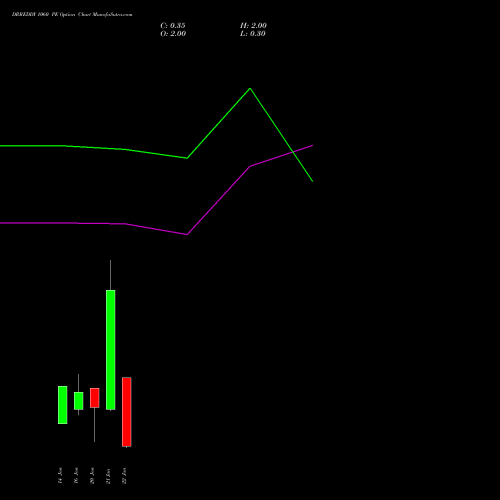Click the 20 Jan date axis label
The image size is (500, 500).
click(x=92, y=476)
